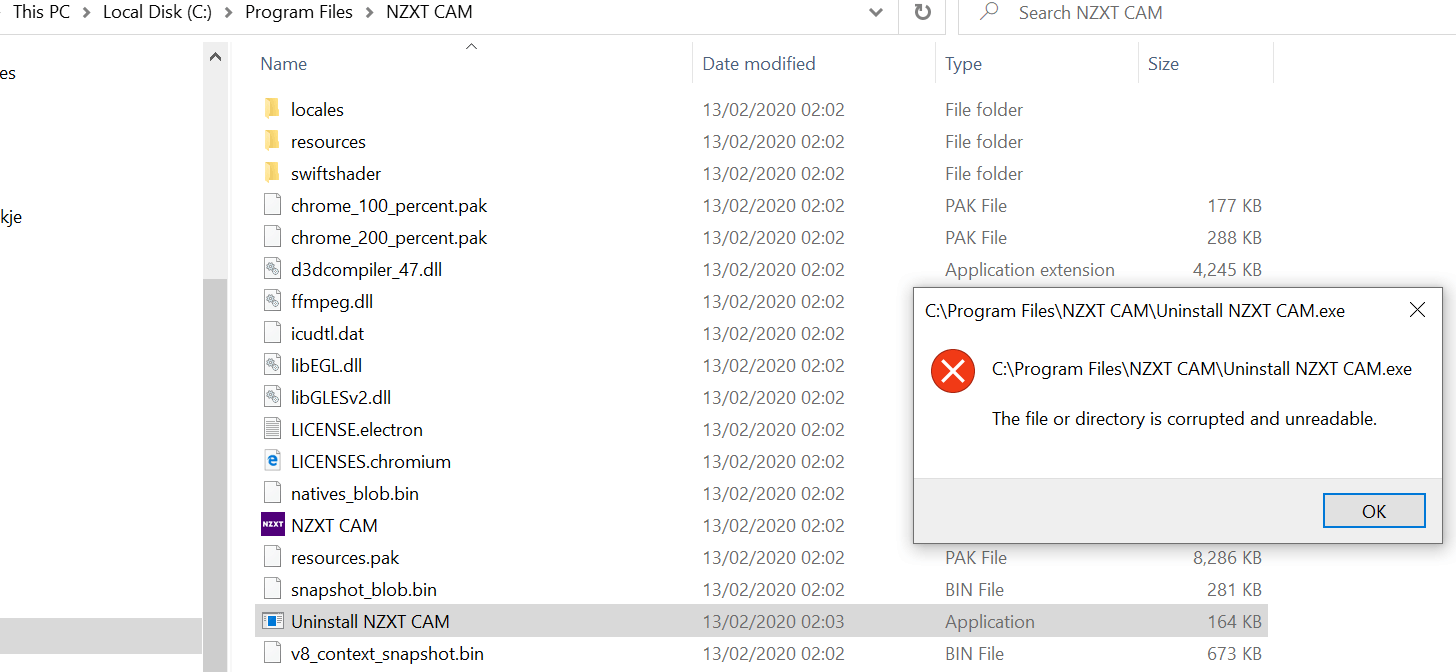Click the natives_blob.bin file icon
This screenshot has width=1456, height=672.
pyautogui.click(x=272, y=493)
